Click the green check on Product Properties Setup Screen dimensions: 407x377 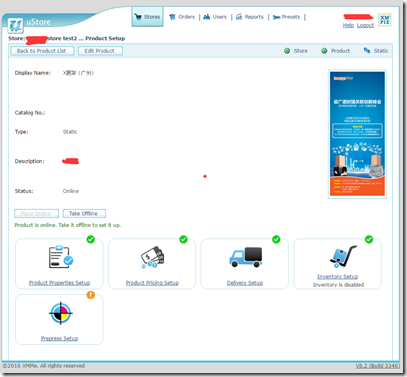pyautogui.click(x=91, y=239)
